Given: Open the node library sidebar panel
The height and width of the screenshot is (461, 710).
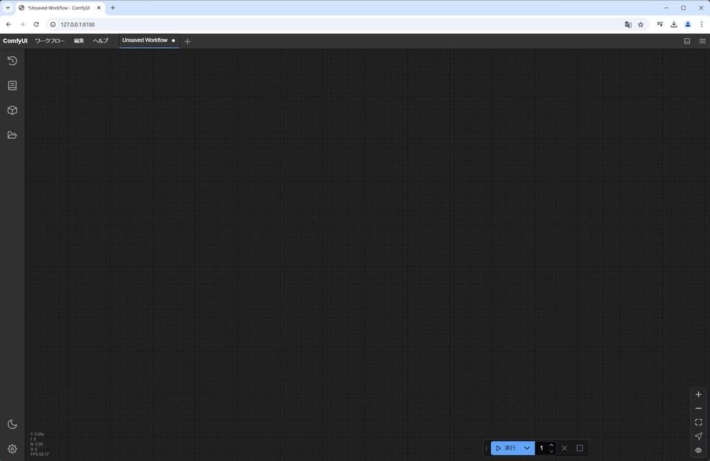Looking at the screenshot, I should [x=12, y=86].
